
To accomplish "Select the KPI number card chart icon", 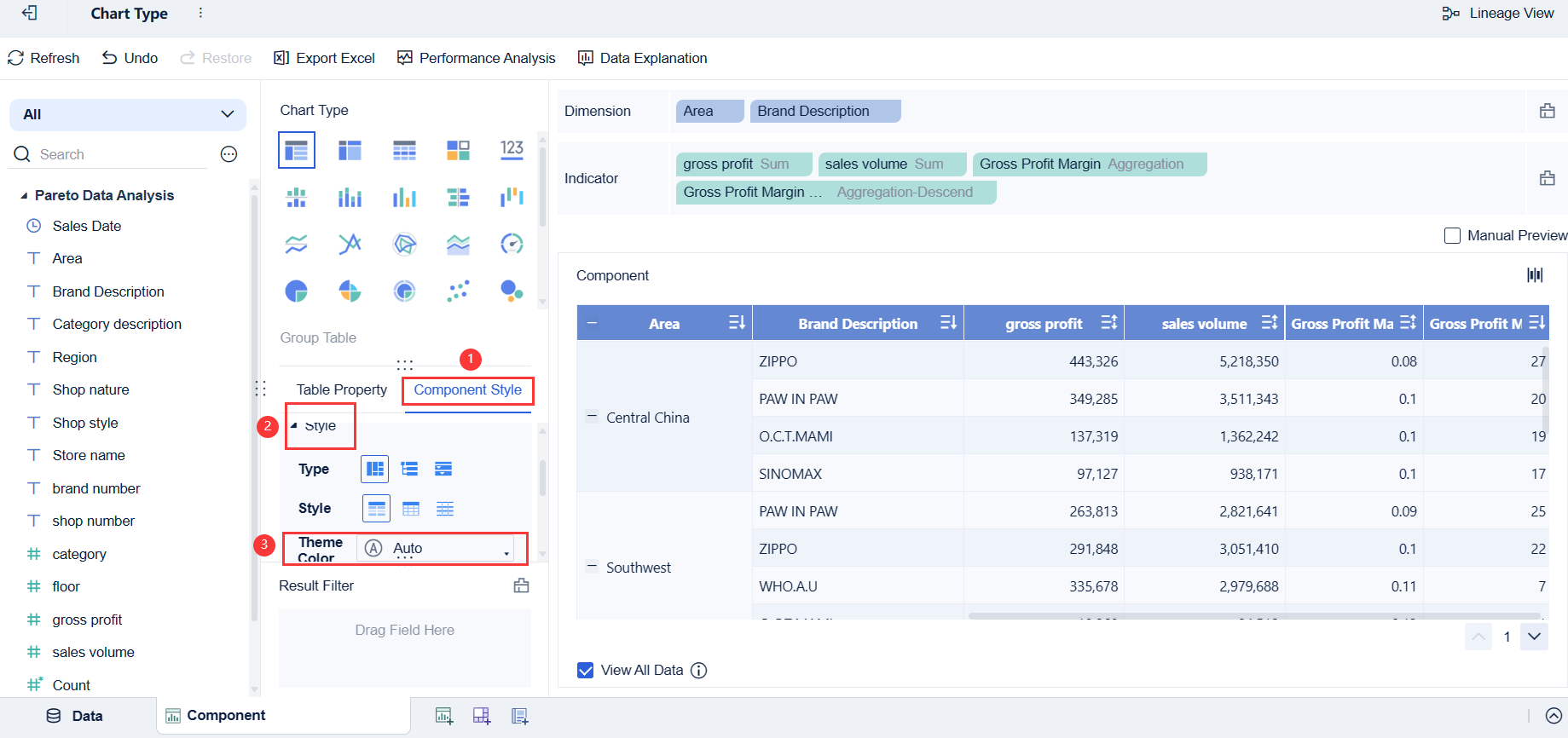I will click(512, 150).
